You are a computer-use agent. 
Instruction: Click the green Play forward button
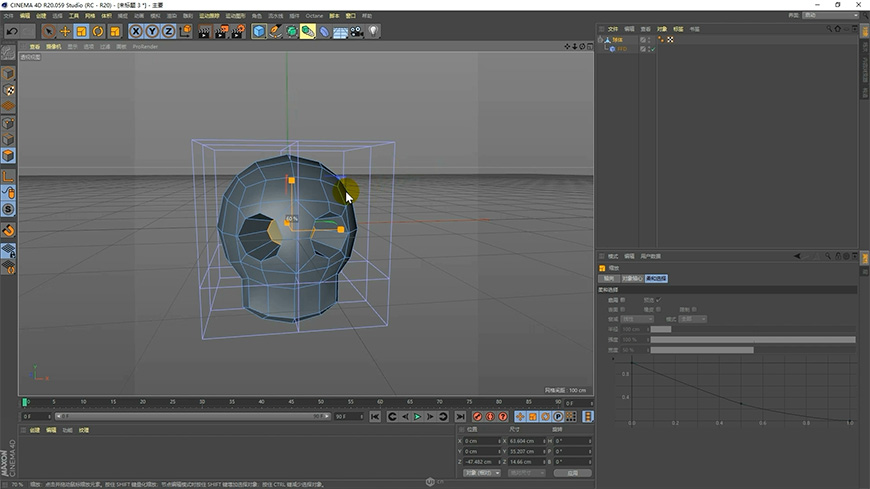[417, 416]
